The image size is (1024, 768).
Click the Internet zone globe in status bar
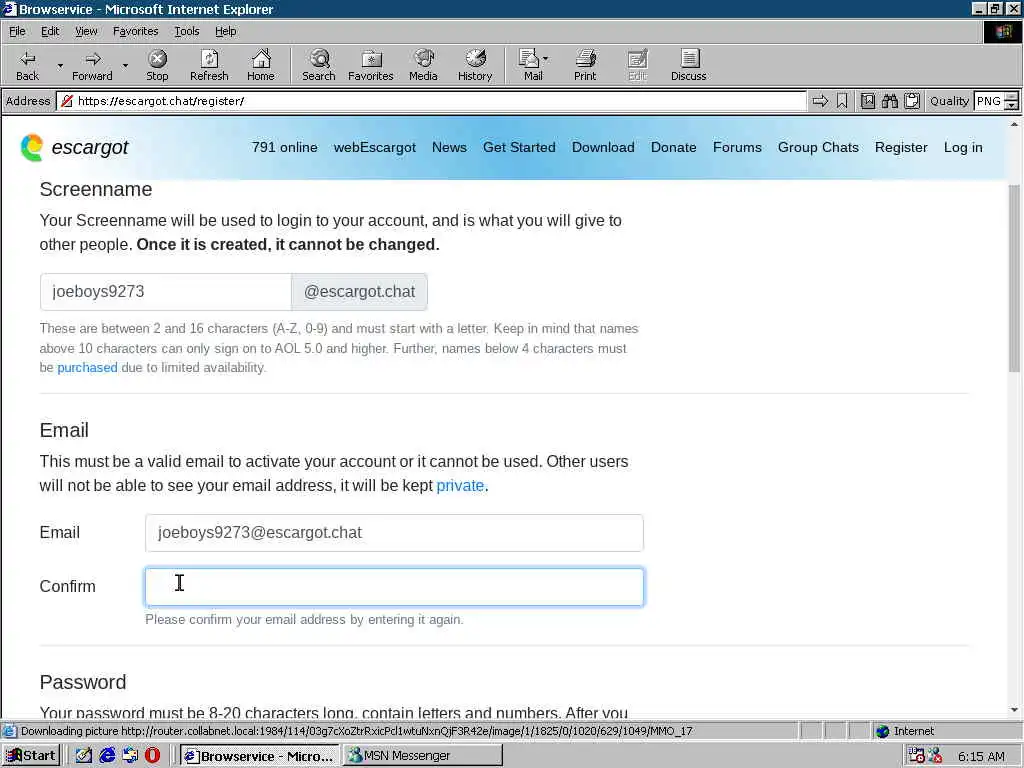[883, 731]
